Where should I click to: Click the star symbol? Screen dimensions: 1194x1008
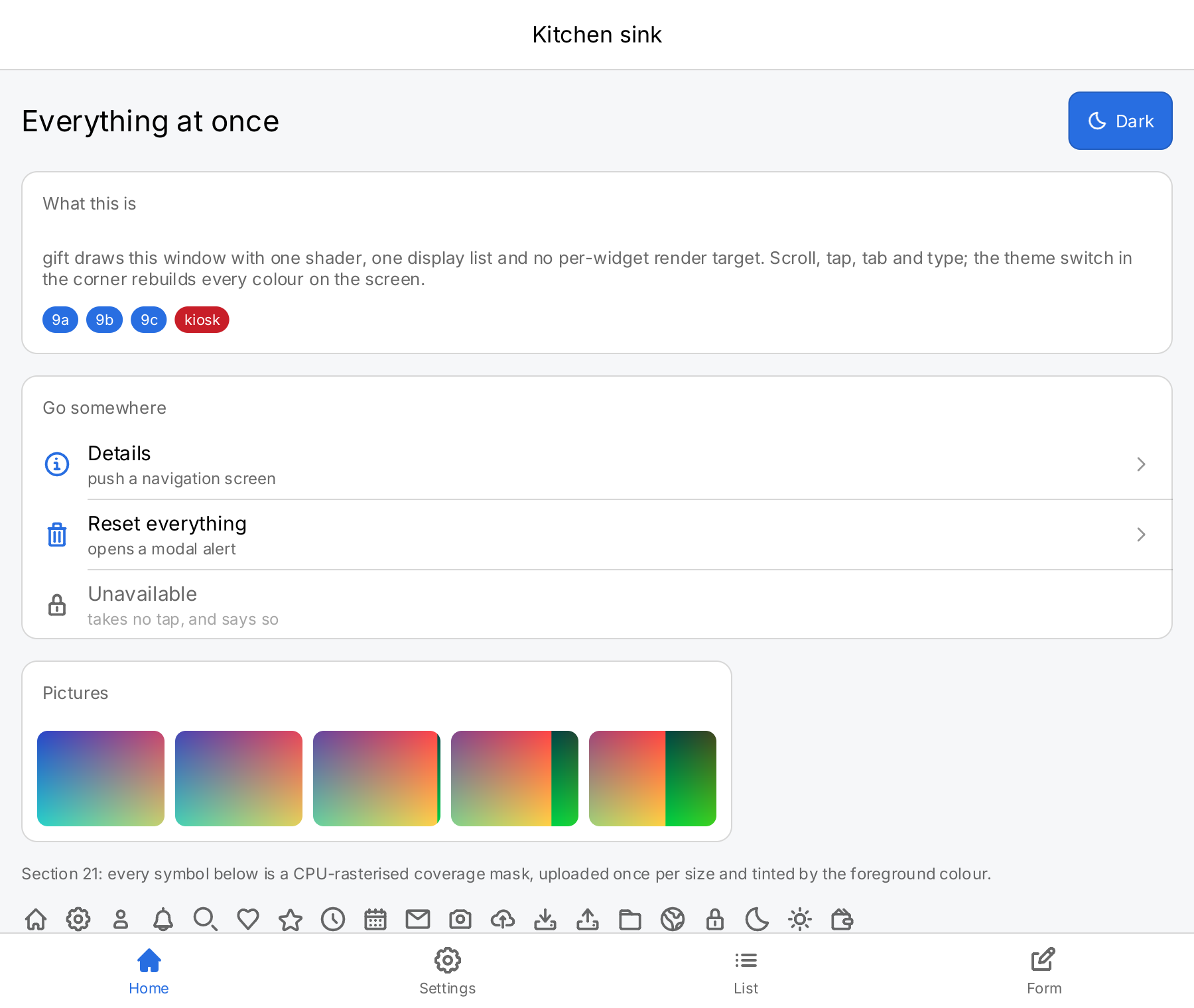291,919
